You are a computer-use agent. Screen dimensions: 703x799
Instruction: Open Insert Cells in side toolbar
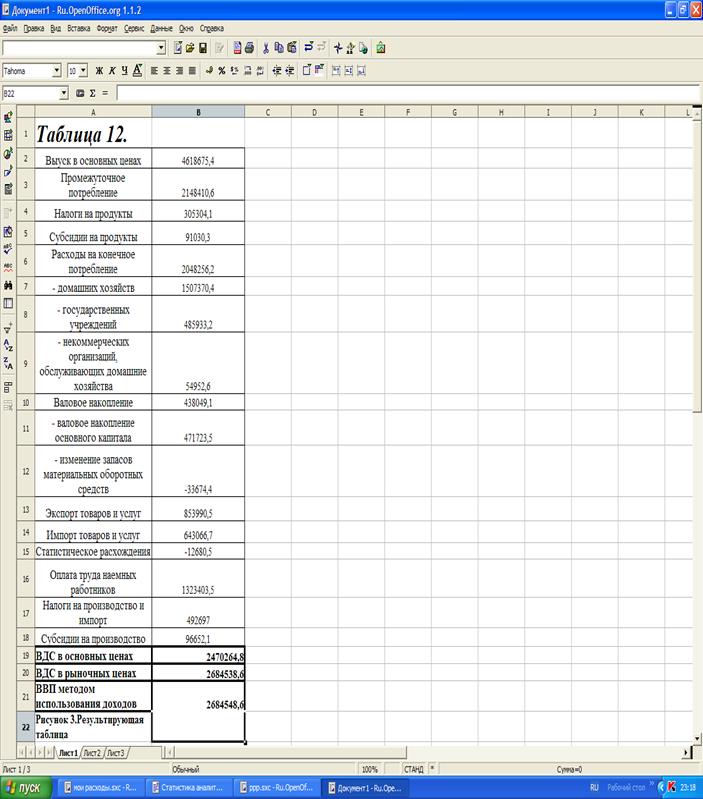click(8, 135)
